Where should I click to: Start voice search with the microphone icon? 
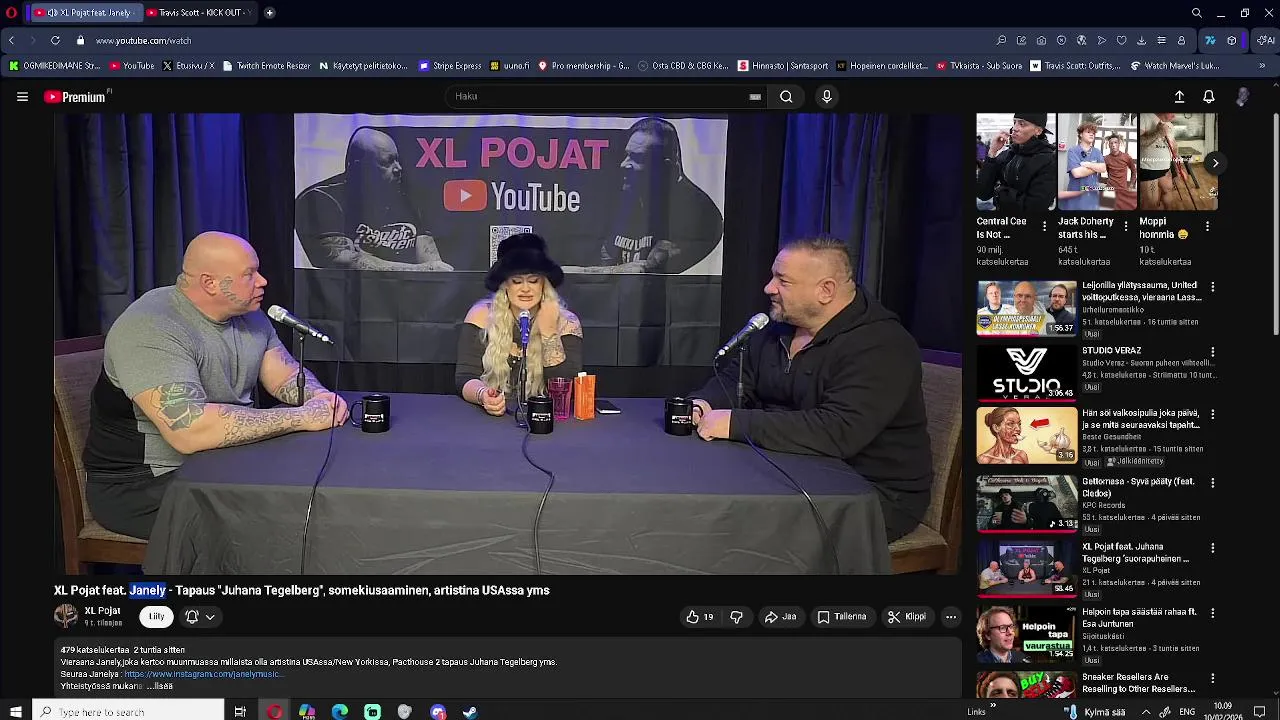pyautogui.click(x=826, y=97)
